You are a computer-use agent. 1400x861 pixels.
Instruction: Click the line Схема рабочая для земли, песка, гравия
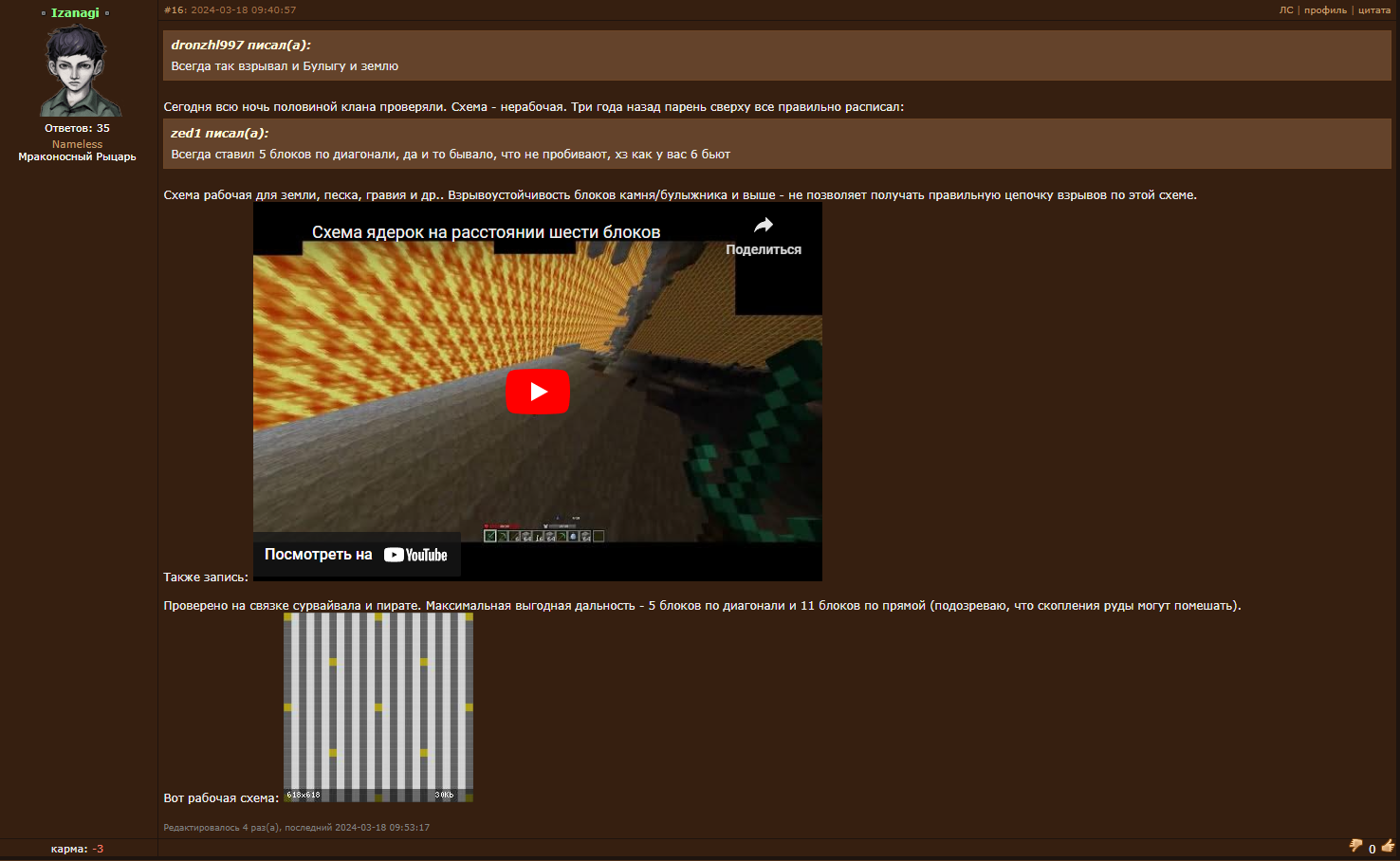pos(680,195)
